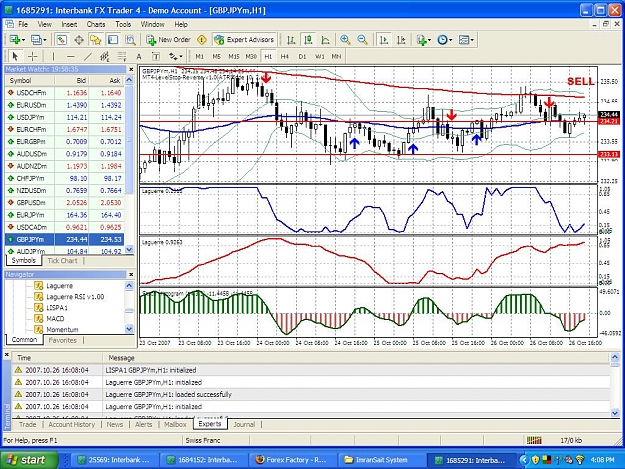Image resolution: width=625 pixels, height=469 pixels.
Task: Click Market Watch scroll-down arrow
Action: click(129, 249)
